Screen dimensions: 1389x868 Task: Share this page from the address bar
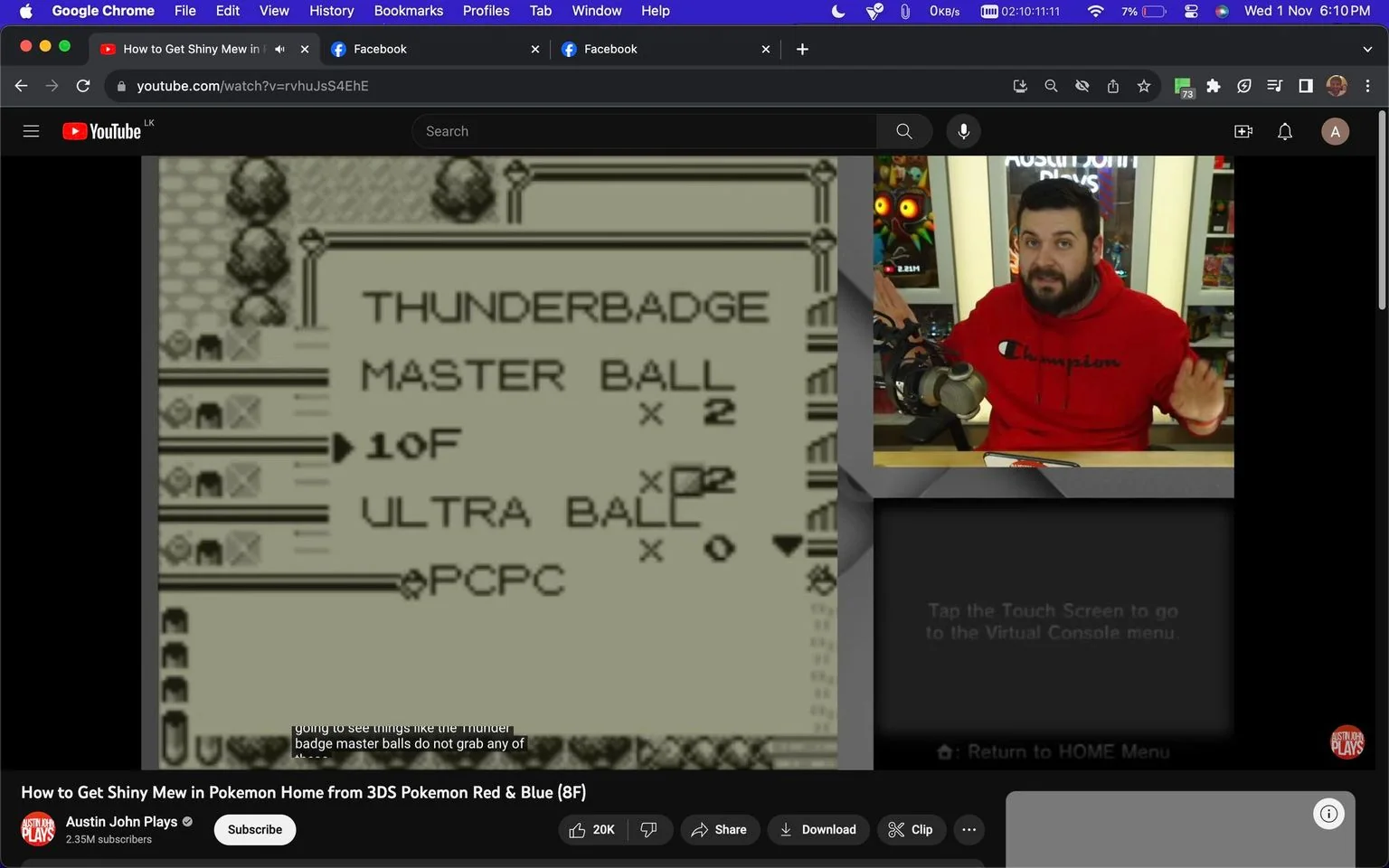click(1113, 86)
